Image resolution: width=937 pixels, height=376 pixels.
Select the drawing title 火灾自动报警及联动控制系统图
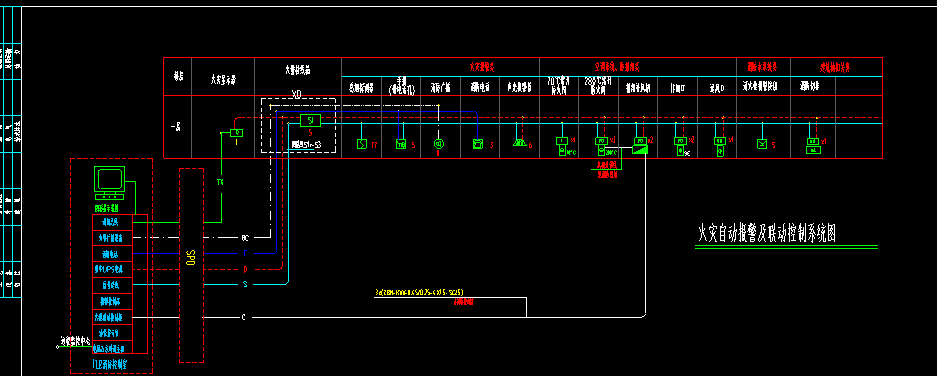[x=767, y=233]
